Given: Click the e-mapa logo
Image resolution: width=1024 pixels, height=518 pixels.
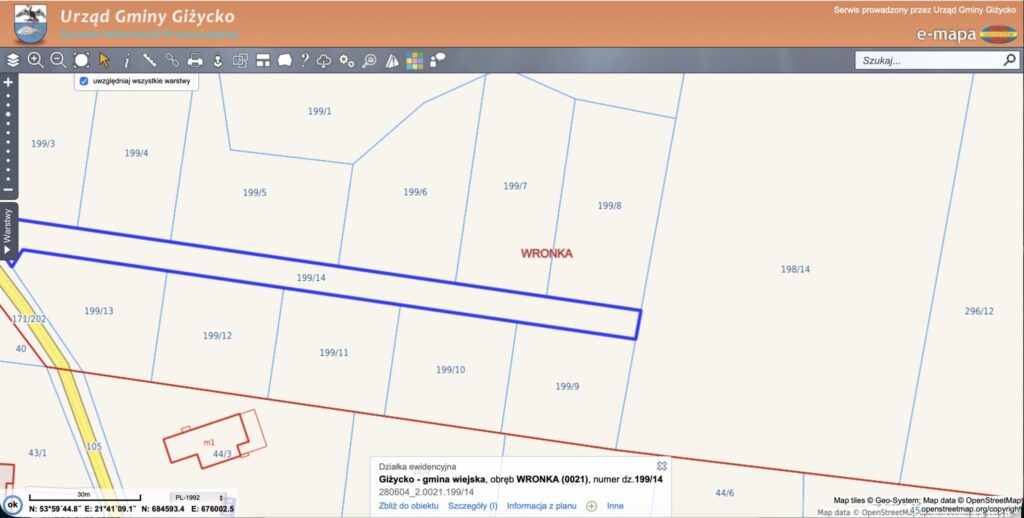Looking at the screenshot, I should tap(967, 34).
